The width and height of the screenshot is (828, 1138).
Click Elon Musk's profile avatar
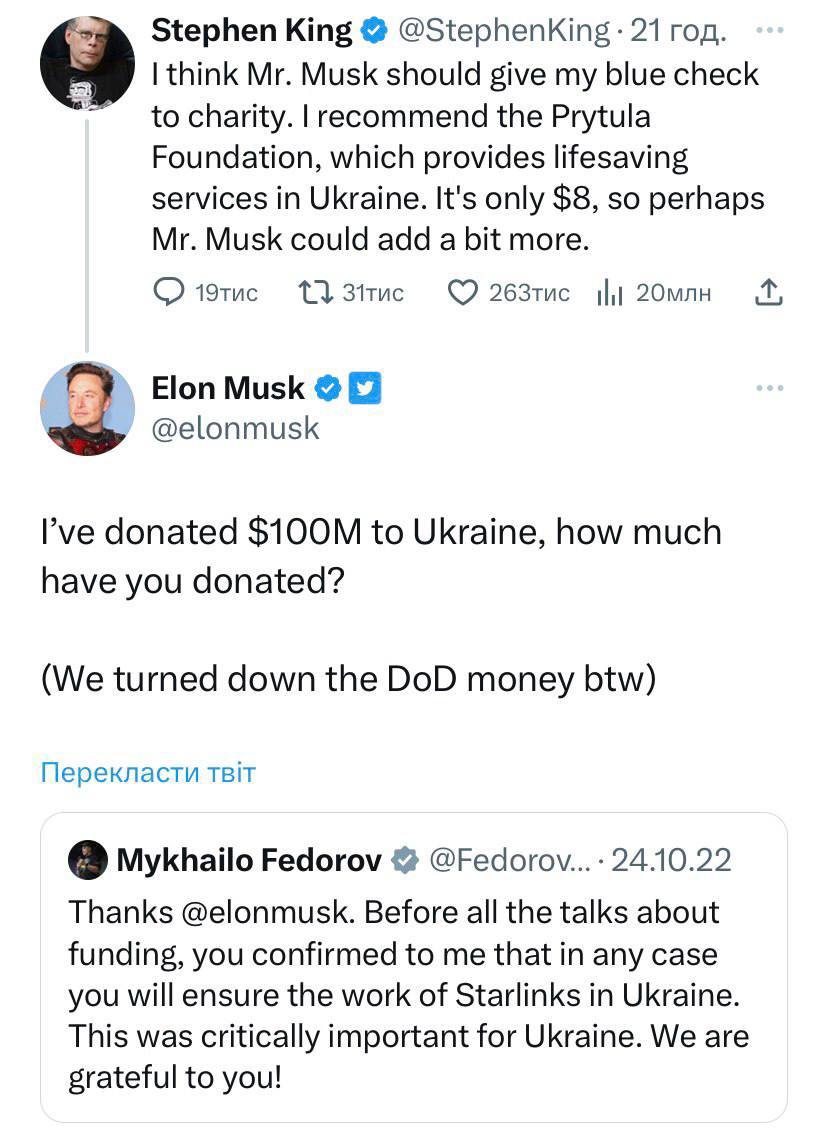point(87,408)
